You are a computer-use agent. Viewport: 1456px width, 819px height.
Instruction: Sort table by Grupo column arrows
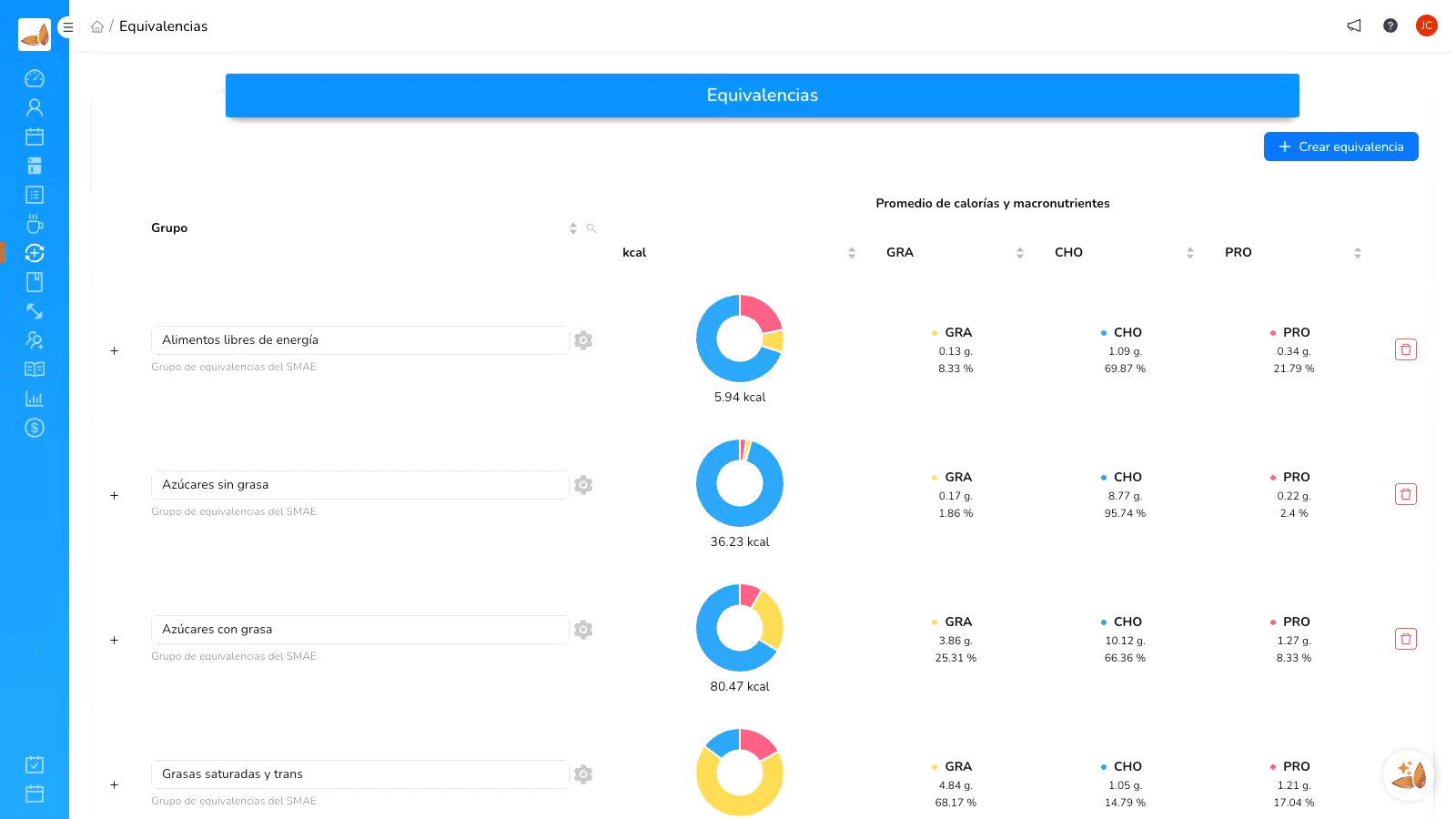click(x=573, y=228)
